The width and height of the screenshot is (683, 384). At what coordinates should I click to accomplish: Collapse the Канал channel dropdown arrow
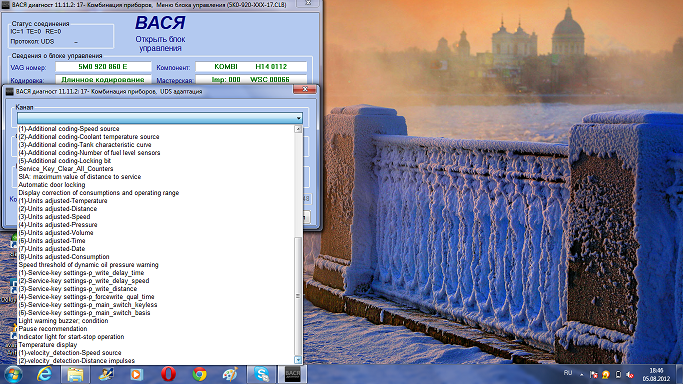(298, 118)
